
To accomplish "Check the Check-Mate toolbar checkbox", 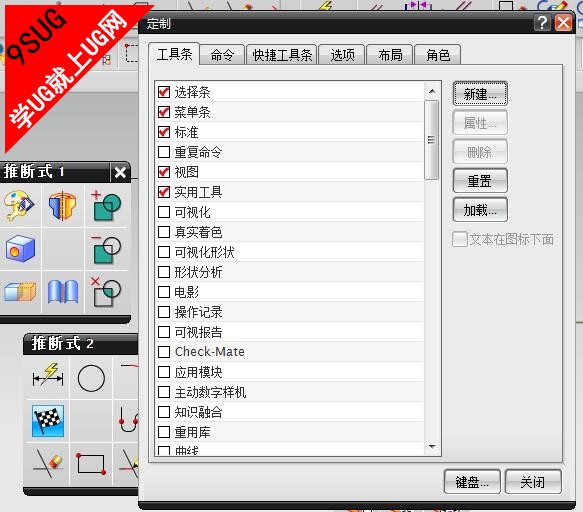I will click(x=164, y=352).
